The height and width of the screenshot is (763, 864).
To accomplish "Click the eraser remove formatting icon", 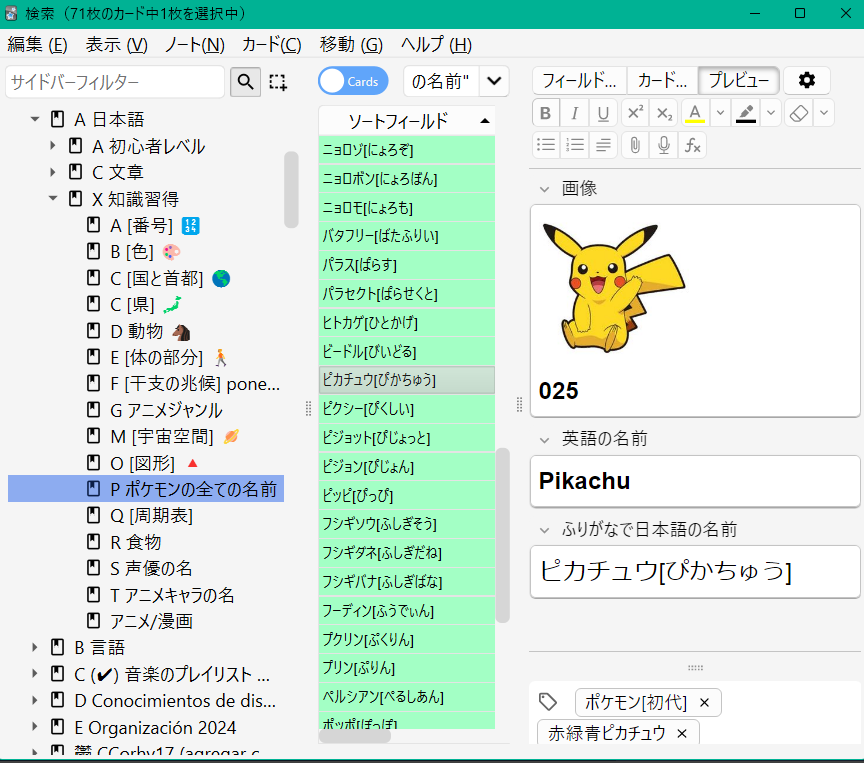I will click(798, 113).
